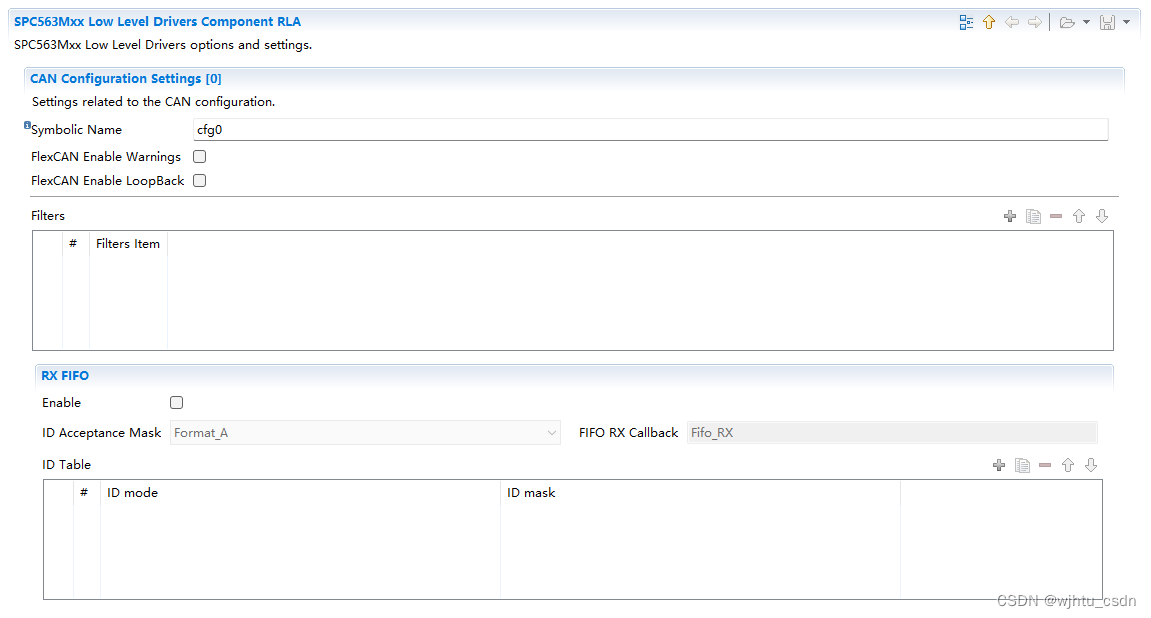Click the save disk toolbar icon
This screenshot has height=618, width=1151.
tap(1107, 23)
